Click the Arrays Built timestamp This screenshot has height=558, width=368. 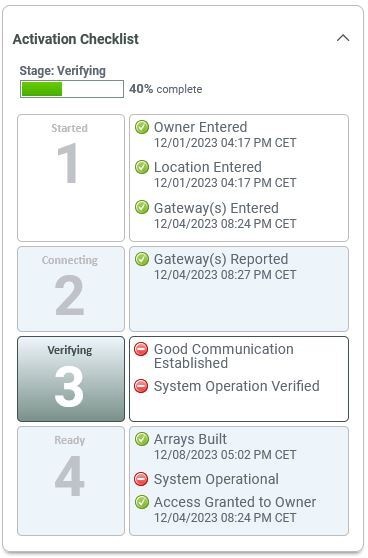225,455
